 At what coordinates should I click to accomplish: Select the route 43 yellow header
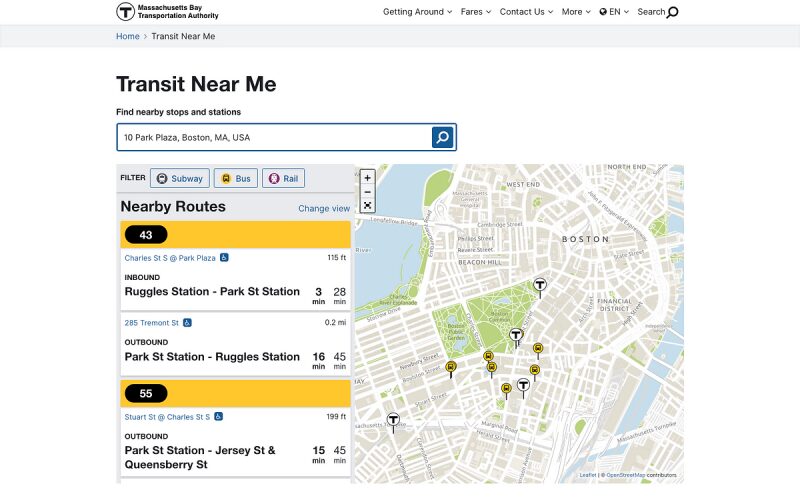(235, 235)
